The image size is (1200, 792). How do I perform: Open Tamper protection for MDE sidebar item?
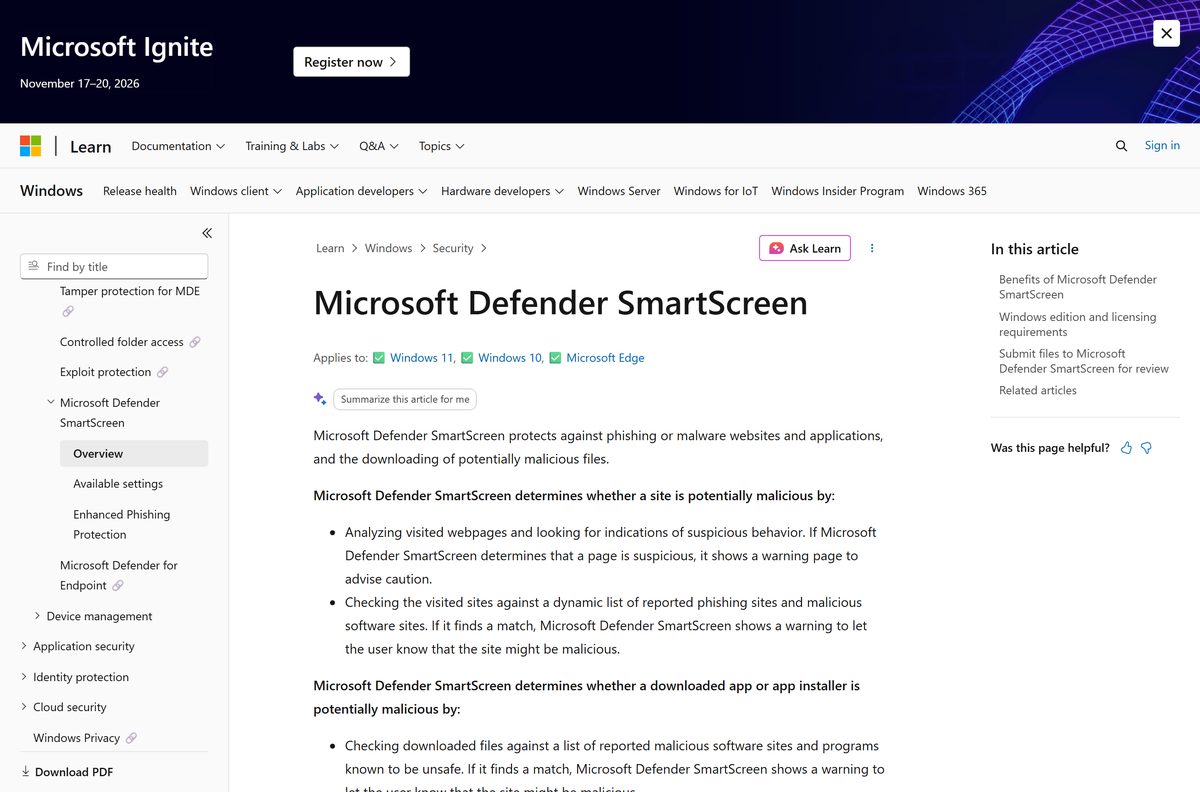130,291
